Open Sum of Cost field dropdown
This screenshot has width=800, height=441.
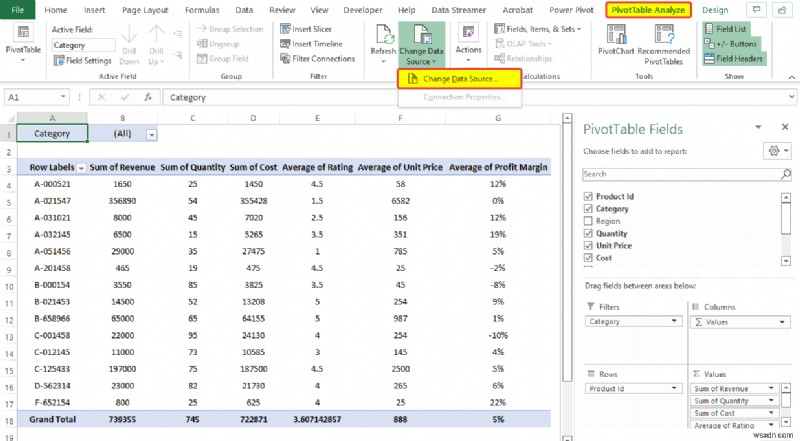point(771,413)
